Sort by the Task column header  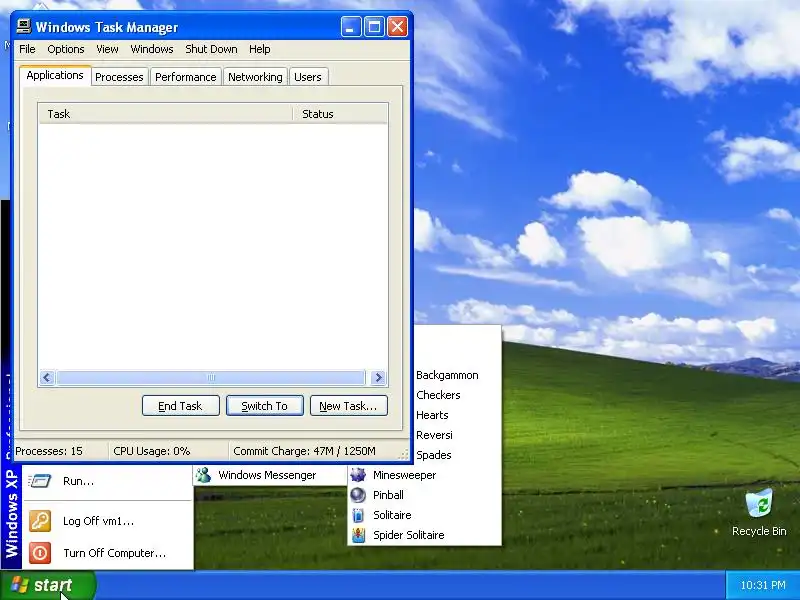[x=165, y=114]
